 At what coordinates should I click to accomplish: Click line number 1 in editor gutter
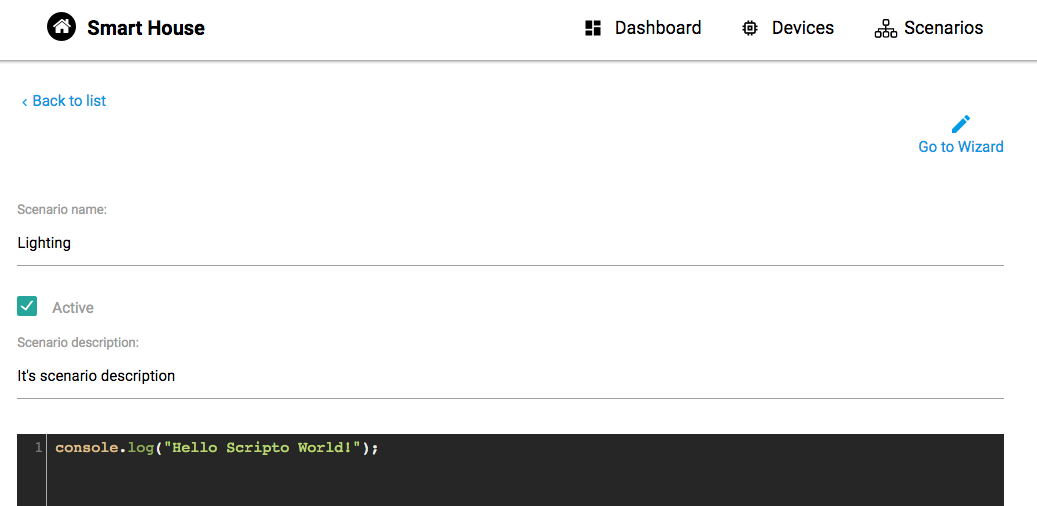pos(38,448)
